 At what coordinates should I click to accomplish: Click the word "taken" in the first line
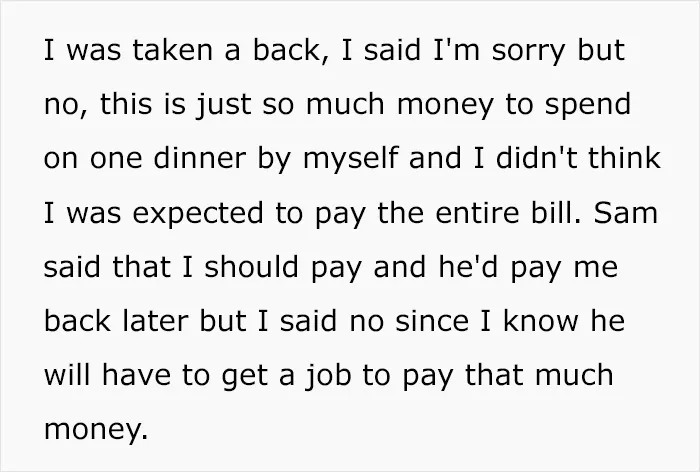click(x=172, y=50)
